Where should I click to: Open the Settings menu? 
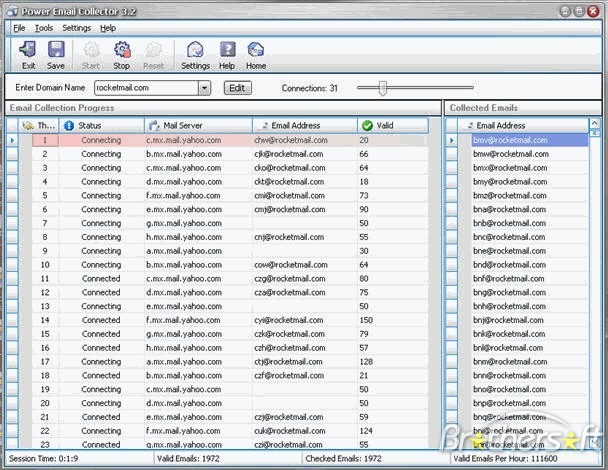click(76, 28)
